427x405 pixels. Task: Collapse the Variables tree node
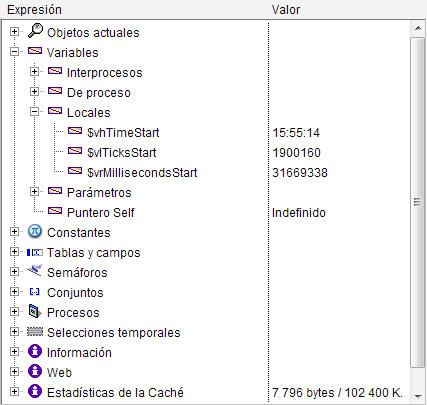[14, 52]
